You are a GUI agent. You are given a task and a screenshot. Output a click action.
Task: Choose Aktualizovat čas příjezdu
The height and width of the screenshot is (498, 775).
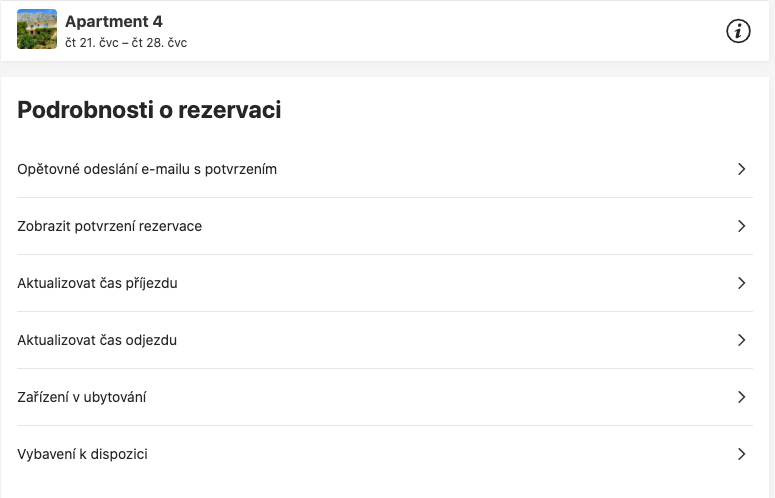98,283
